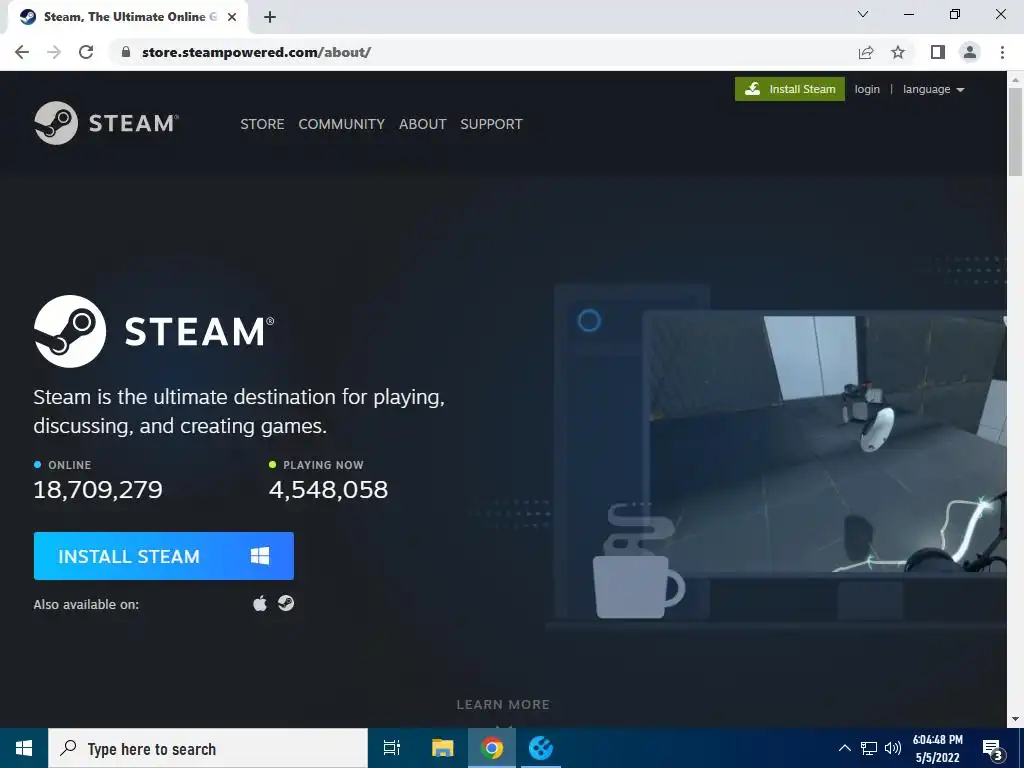Reload the page with the refresh icon
Viewport: 1024px width, 768px height.
tap(86, 52)
